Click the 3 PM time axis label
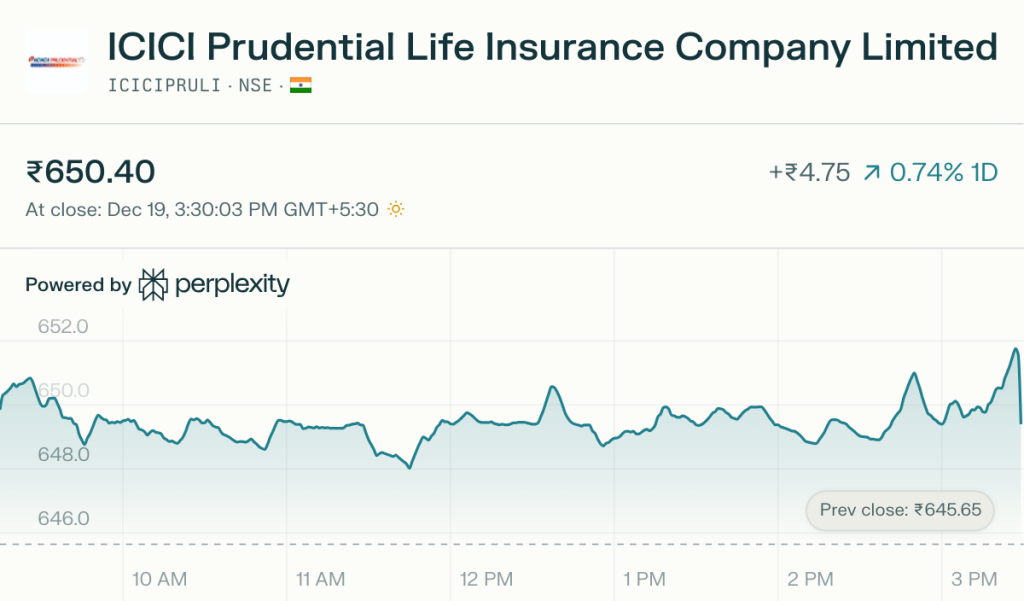Viewport: 1024px width, 601px height. 974,579
